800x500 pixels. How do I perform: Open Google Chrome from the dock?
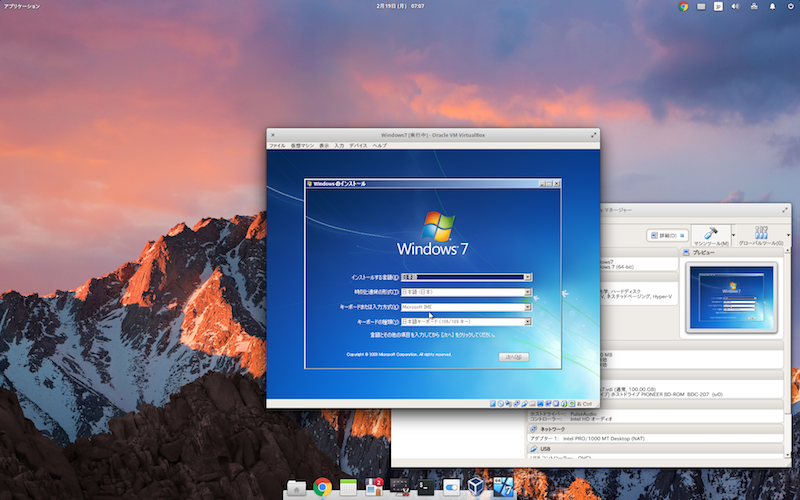point(322,487)
